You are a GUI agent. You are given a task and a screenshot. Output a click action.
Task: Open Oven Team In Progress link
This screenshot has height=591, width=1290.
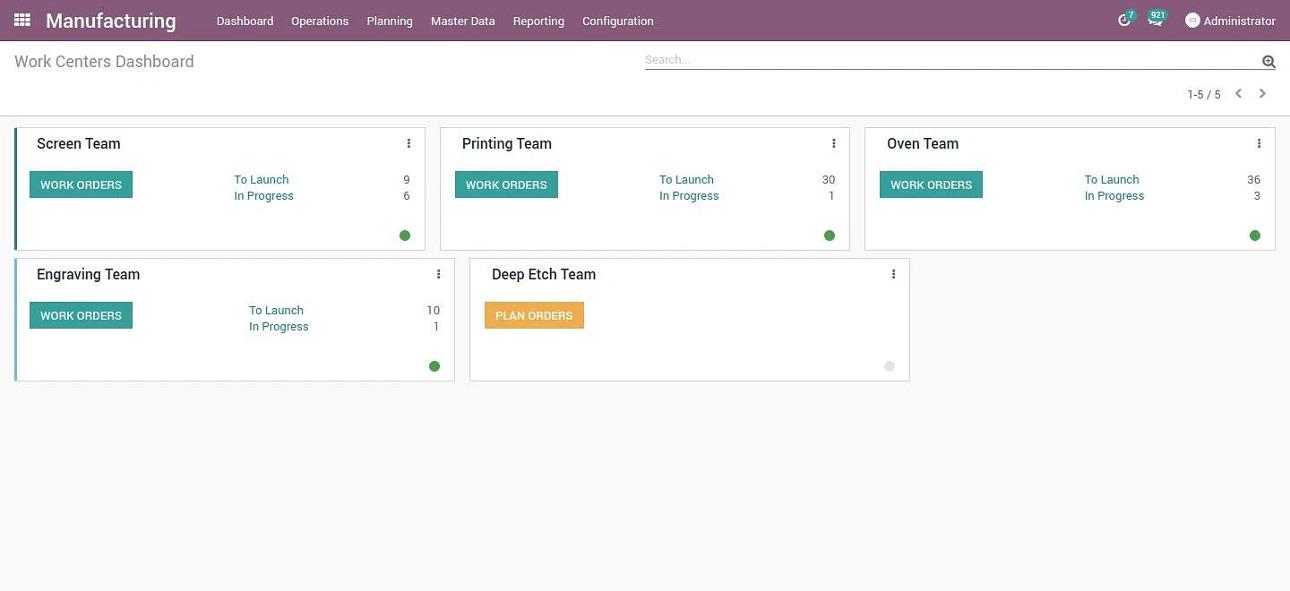[x=1114, y=196]
